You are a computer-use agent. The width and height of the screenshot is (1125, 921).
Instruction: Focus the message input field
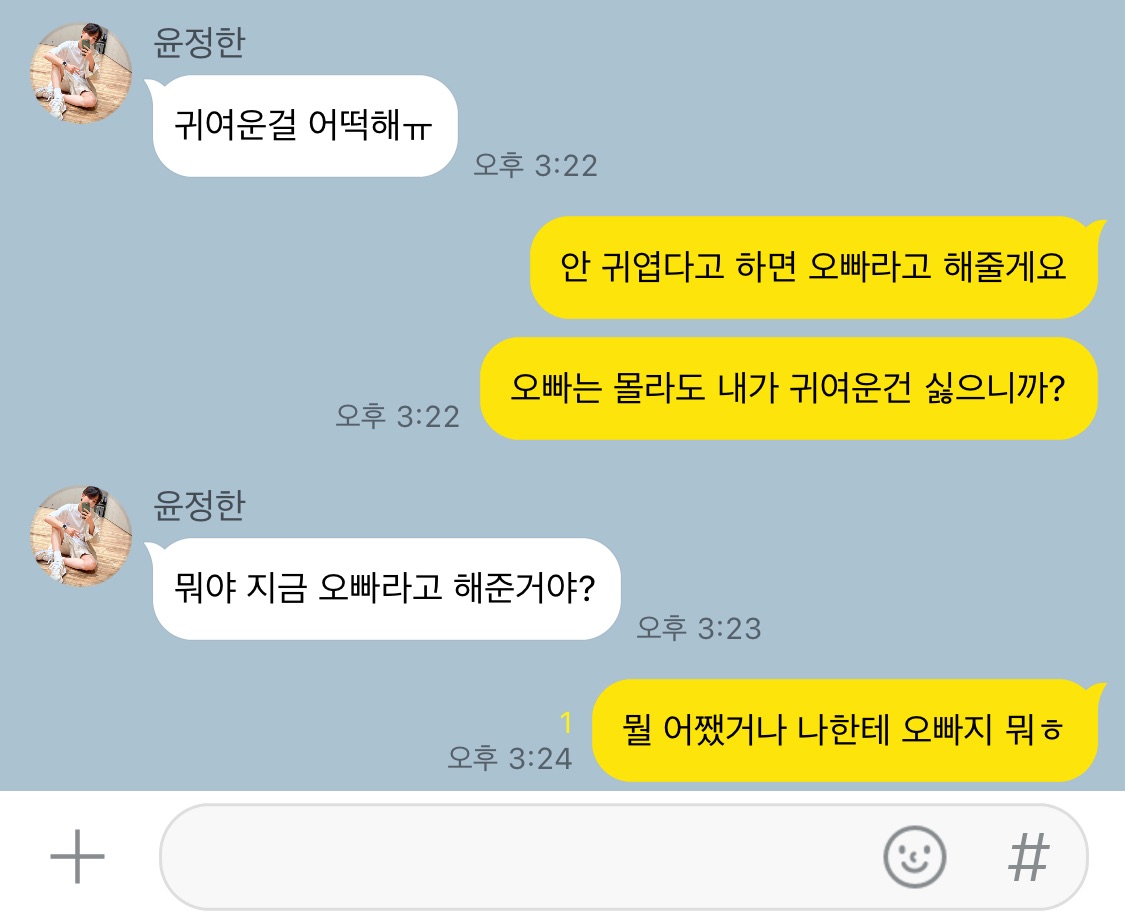[x=623, y=856]
